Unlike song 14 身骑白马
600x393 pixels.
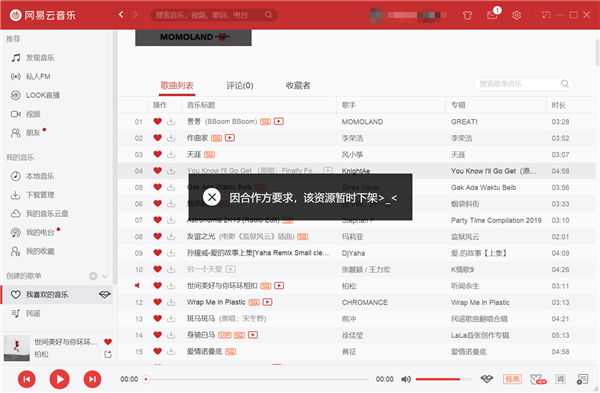tap(157, 335)
